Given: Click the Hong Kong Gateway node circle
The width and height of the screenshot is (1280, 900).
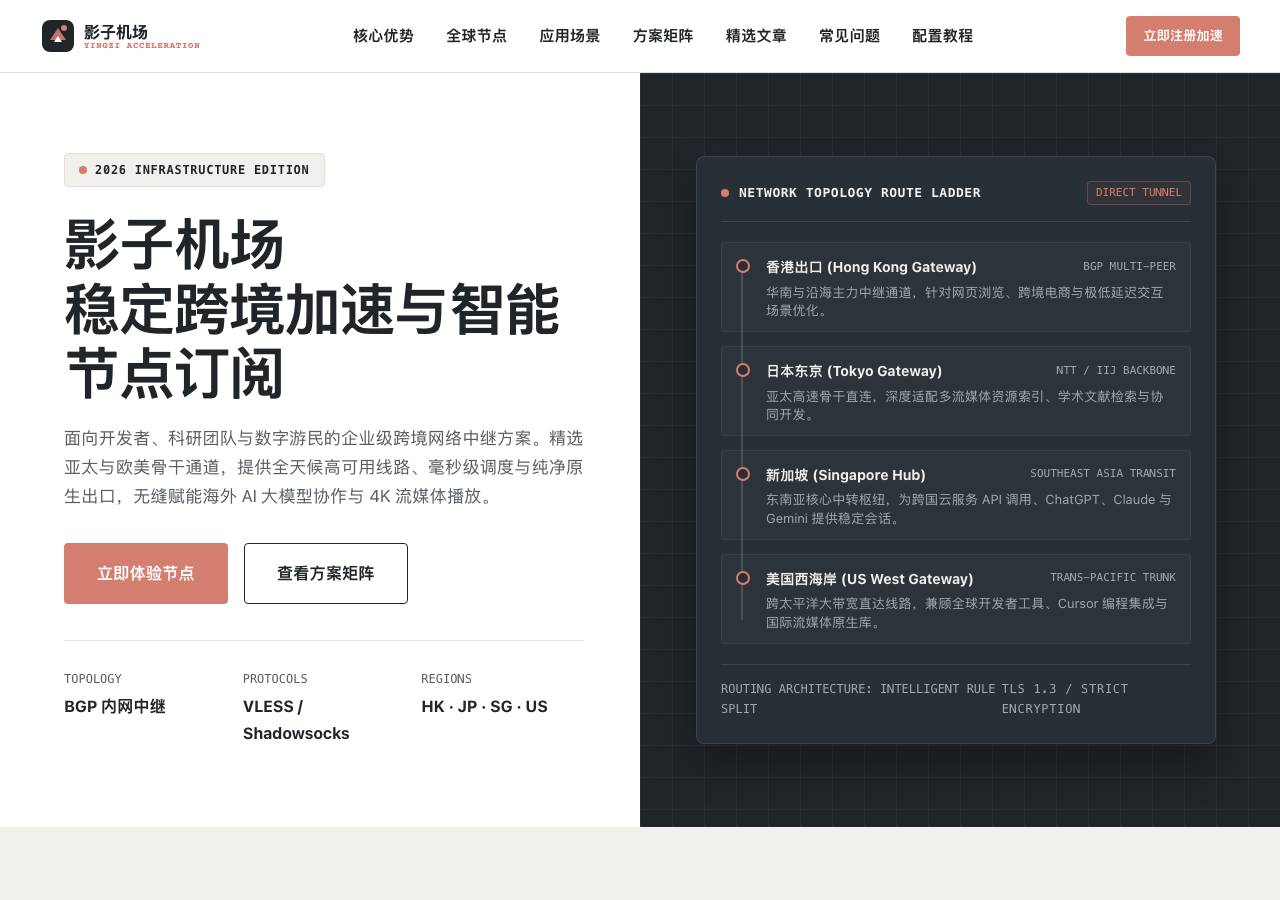Looking at the screenshot, I should pos(743,266).
